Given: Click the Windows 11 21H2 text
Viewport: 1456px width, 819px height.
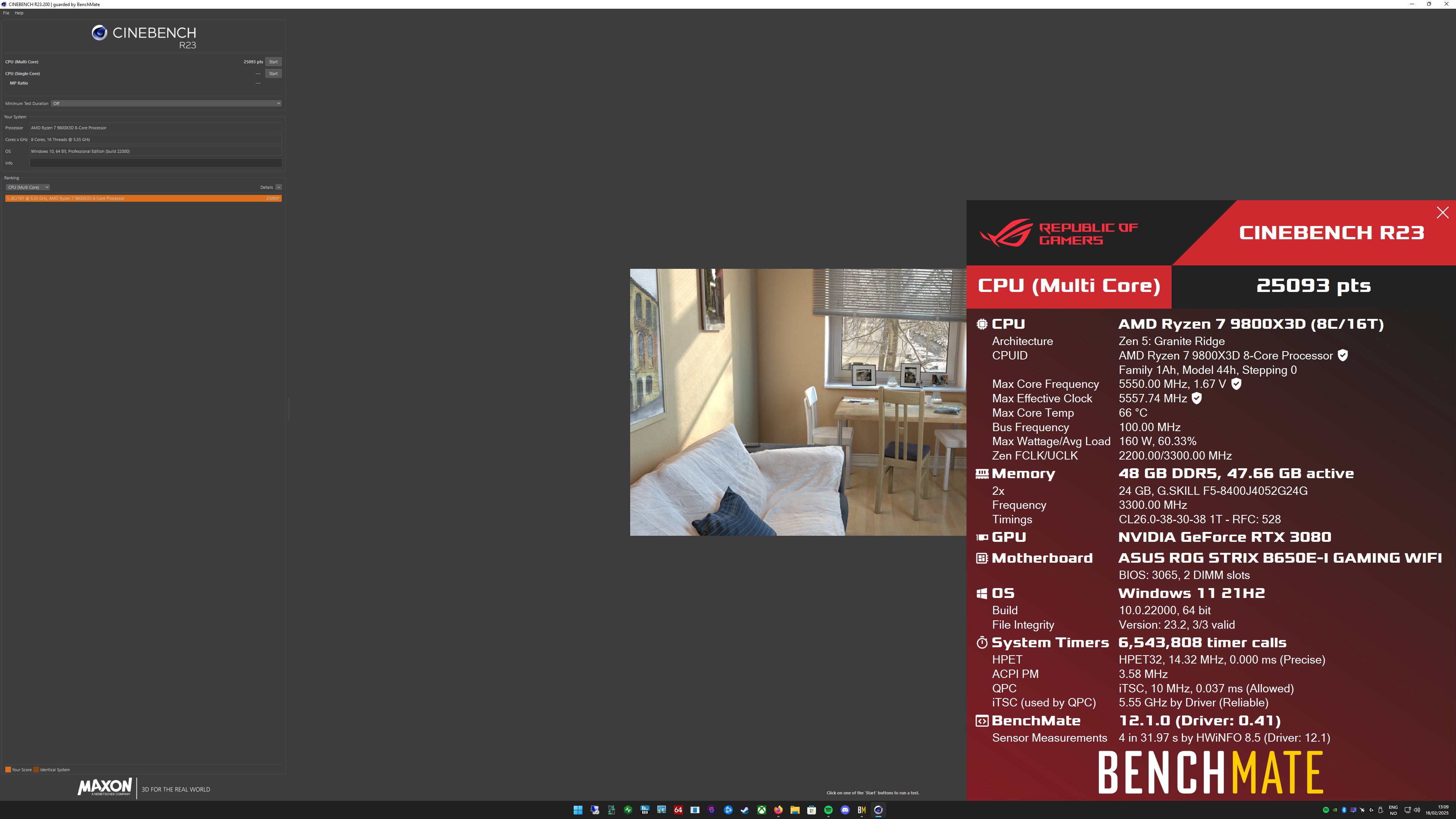Looking at the screenshot, I should point(1191,593).
